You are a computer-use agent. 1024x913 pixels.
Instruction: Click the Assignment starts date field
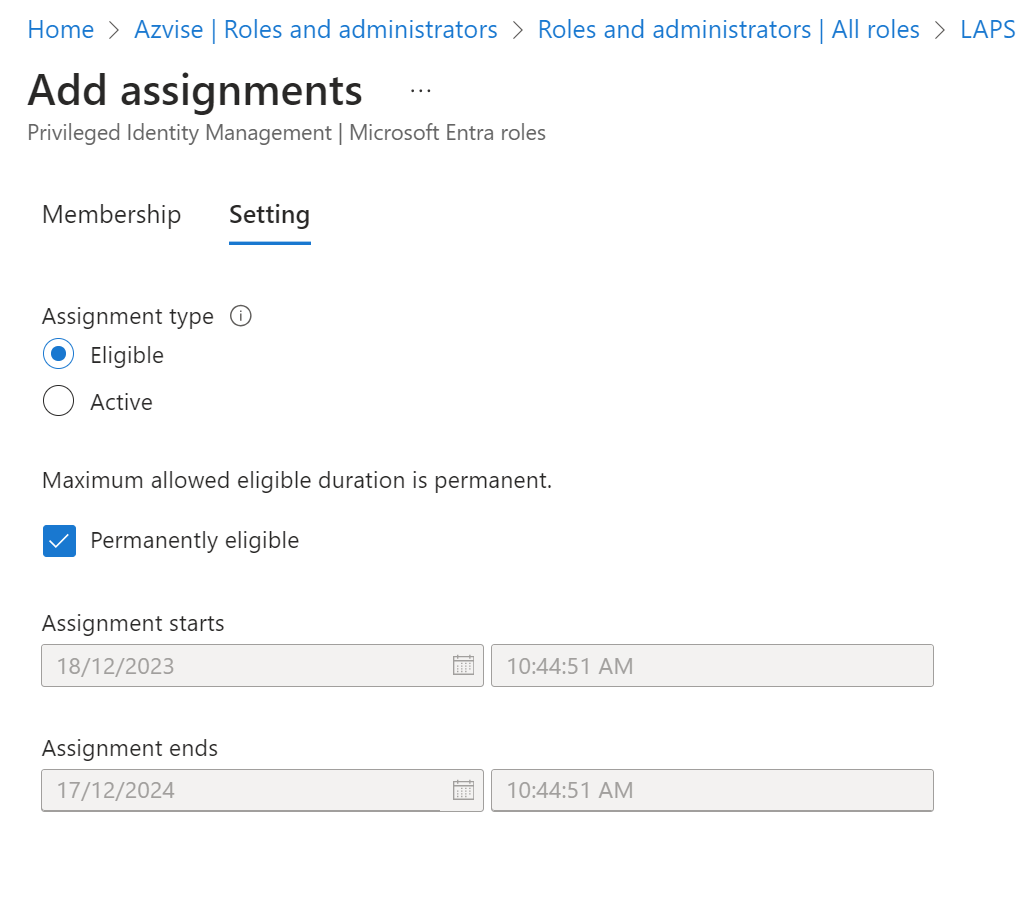pos(240,665)
